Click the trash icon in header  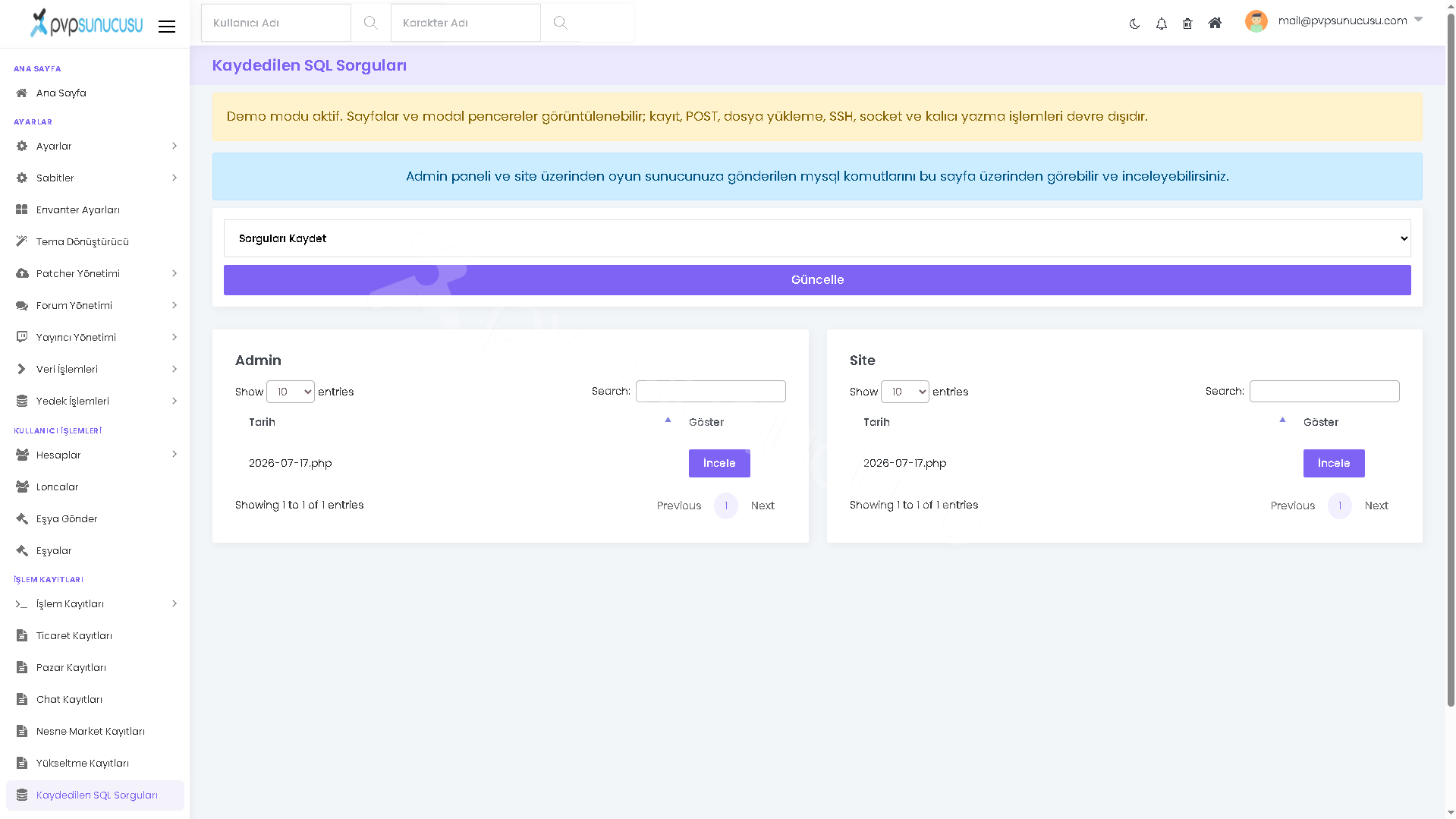pyautogui.click(x=1187, y=24)
